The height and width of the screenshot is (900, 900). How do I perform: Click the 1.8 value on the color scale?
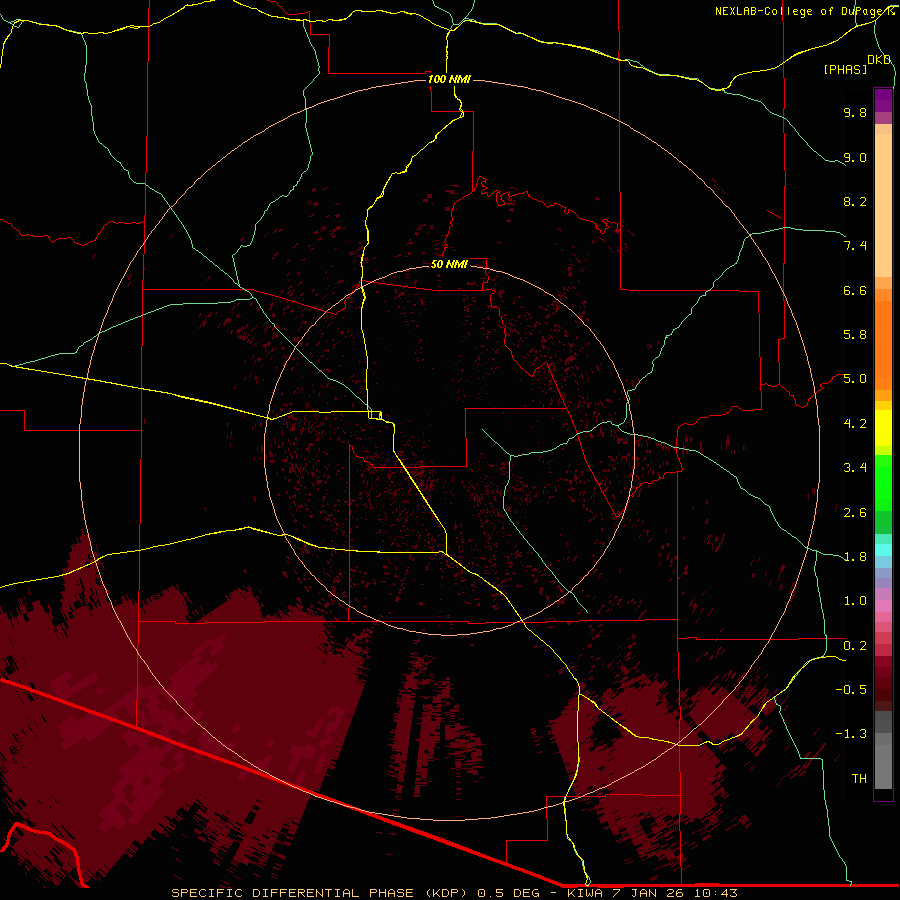(x=855, y=557)
